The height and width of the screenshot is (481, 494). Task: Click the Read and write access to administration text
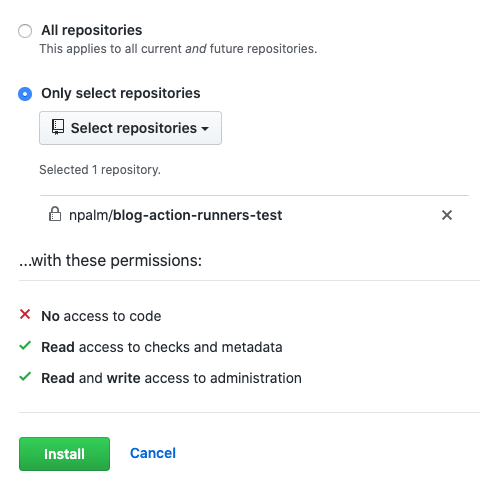click(x=171, y=378)
